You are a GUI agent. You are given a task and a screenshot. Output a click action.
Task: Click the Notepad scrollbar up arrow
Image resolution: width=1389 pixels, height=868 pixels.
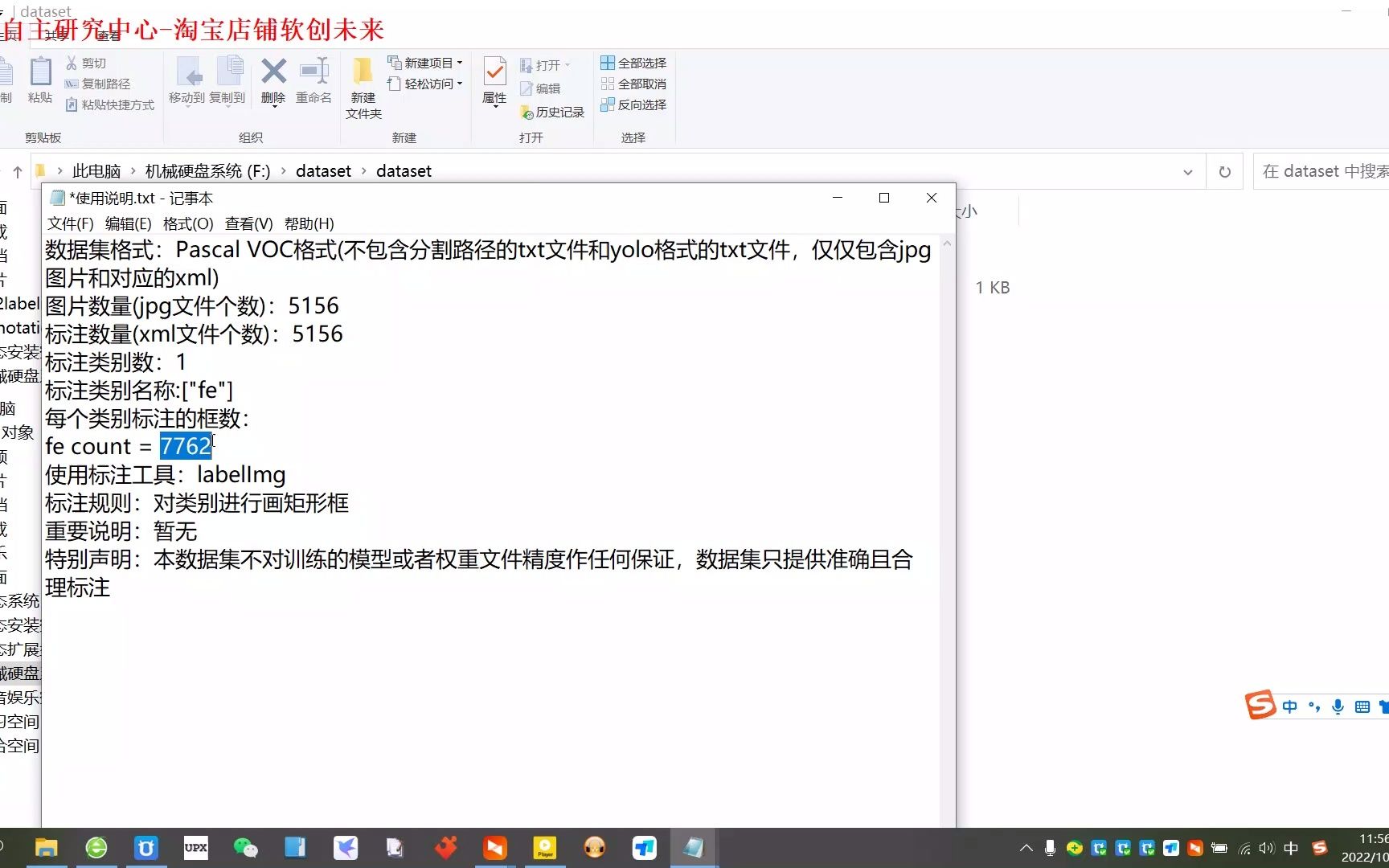click(947, 244)
